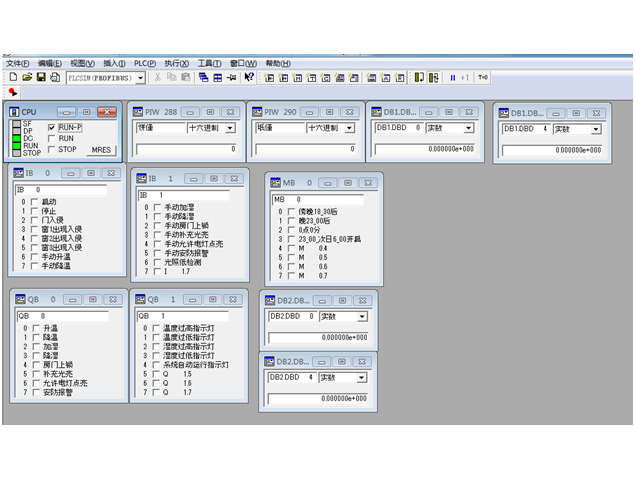Screen dimensions: 635x489
Task: Toggle IB 1 bit 0 手动加湿 checkbox
Action: [158, 207]
